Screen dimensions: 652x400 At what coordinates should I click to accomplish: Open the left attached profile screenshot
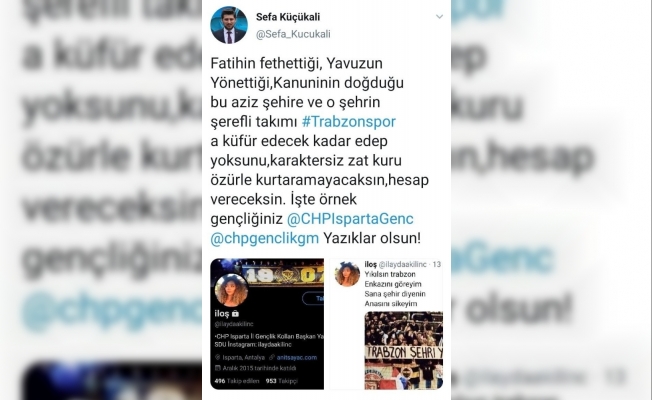[267, 324]
